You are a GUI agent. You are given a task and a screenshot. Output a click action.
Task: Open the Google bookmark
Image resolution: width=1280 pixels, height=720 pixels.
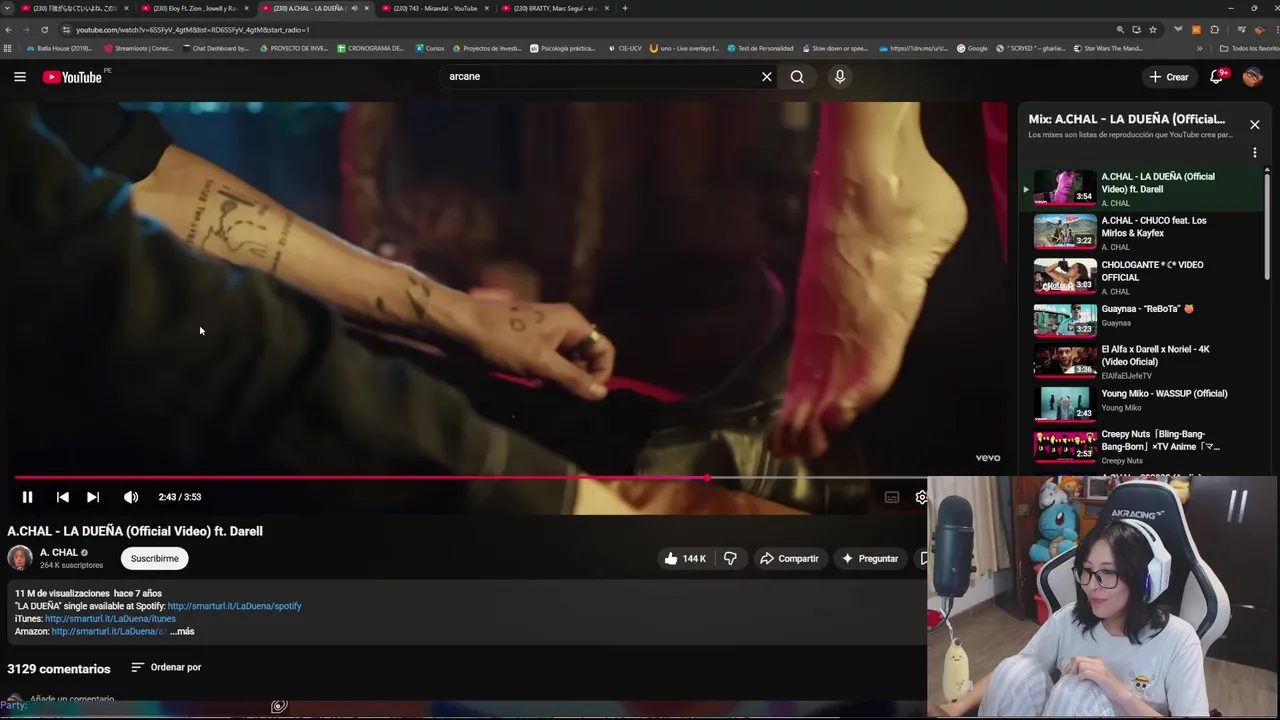(x=972, y=48)
